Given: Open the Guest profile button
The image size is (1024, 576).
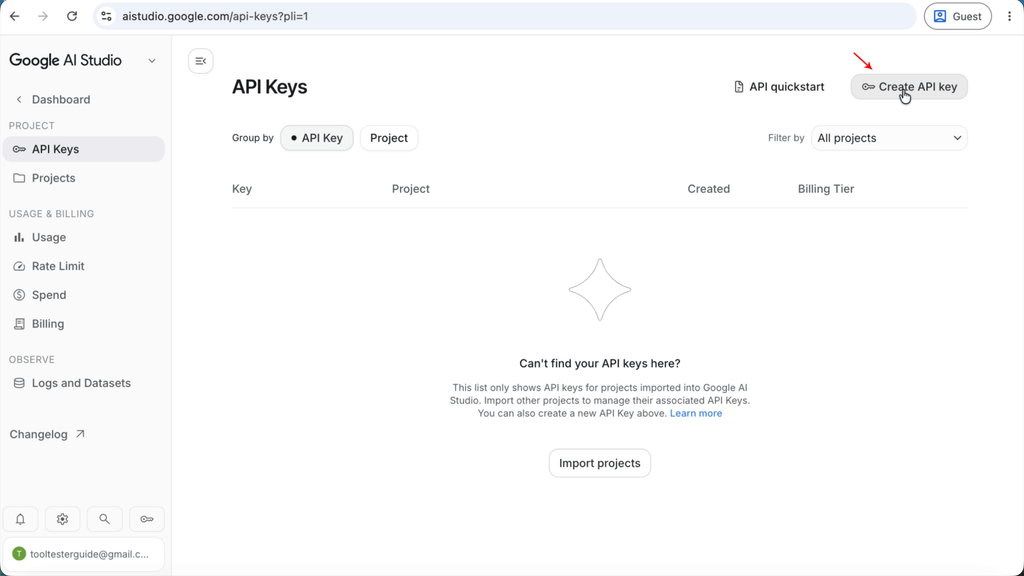Looking at the screenshot, I should click(957, 16).
